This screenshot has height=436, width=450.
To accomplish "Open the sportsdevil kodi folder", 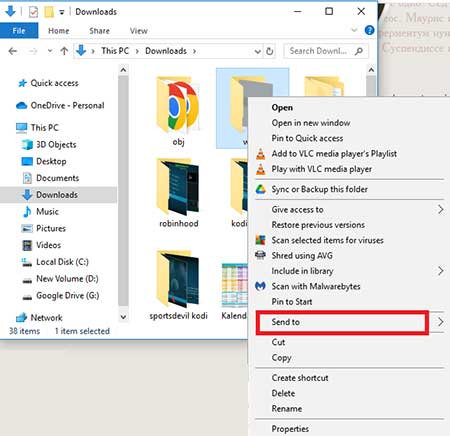I will click(x=178, y=285).
